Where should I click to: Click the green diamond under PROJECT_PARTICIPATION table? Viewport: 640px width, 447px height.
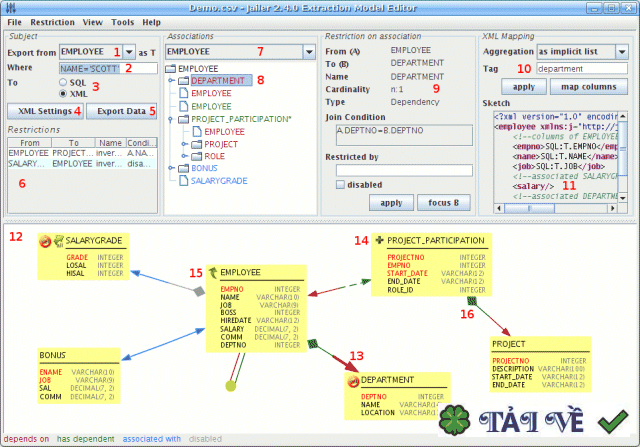coord(472,302)
